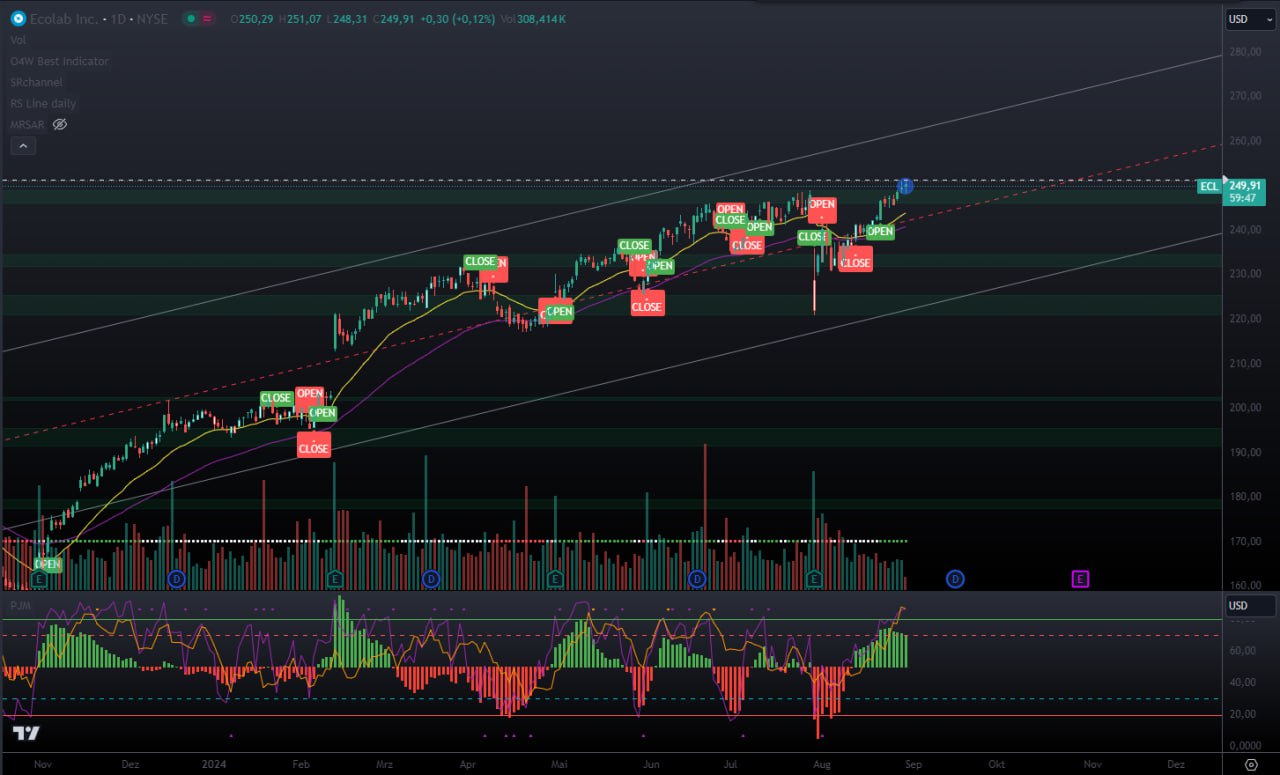This screenshot has width=1280, height=775.
Task: Click the PJM indicator pane label
Action: pos(19,605)
